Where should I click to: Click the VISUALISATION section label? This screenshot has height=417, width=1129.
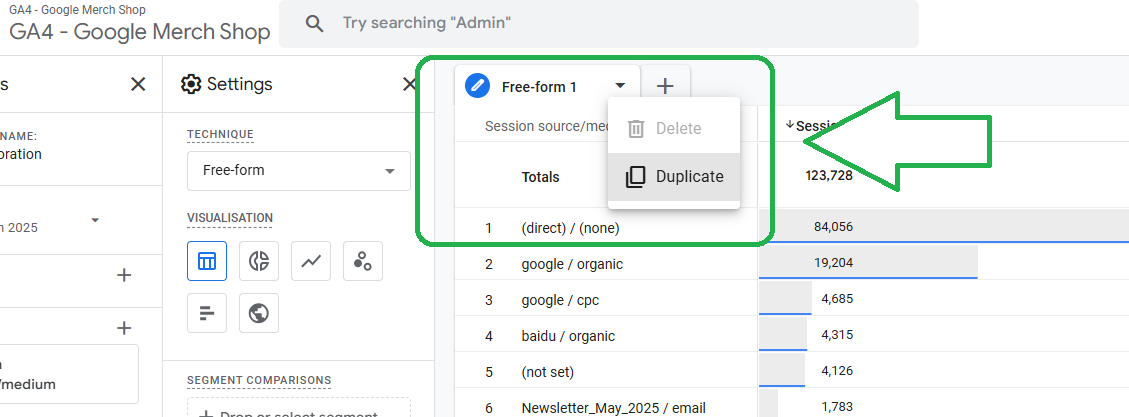click(230, 218)
